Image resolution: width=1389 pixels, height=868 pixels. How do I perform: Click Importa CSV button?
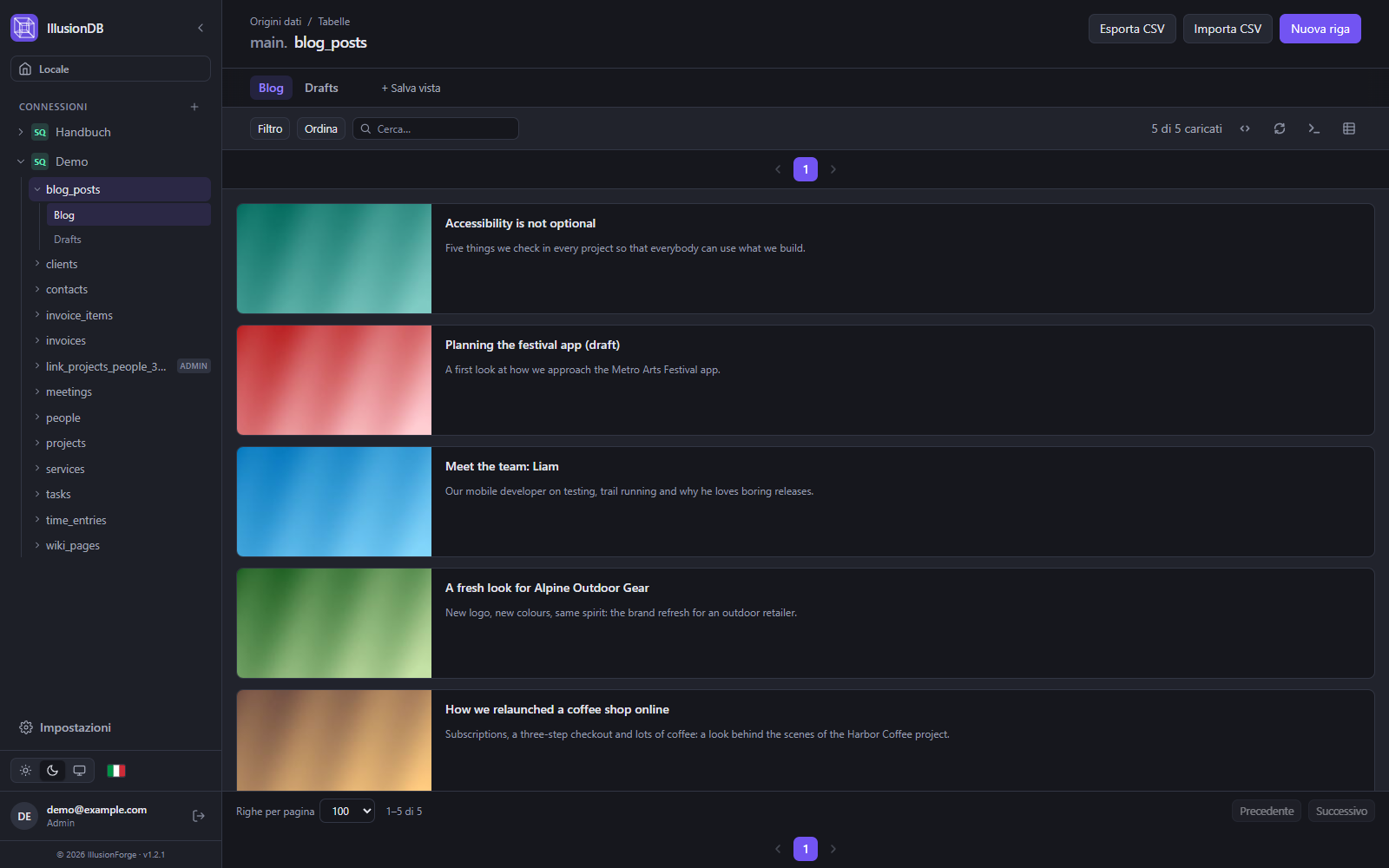click(x=1228, y=29)
